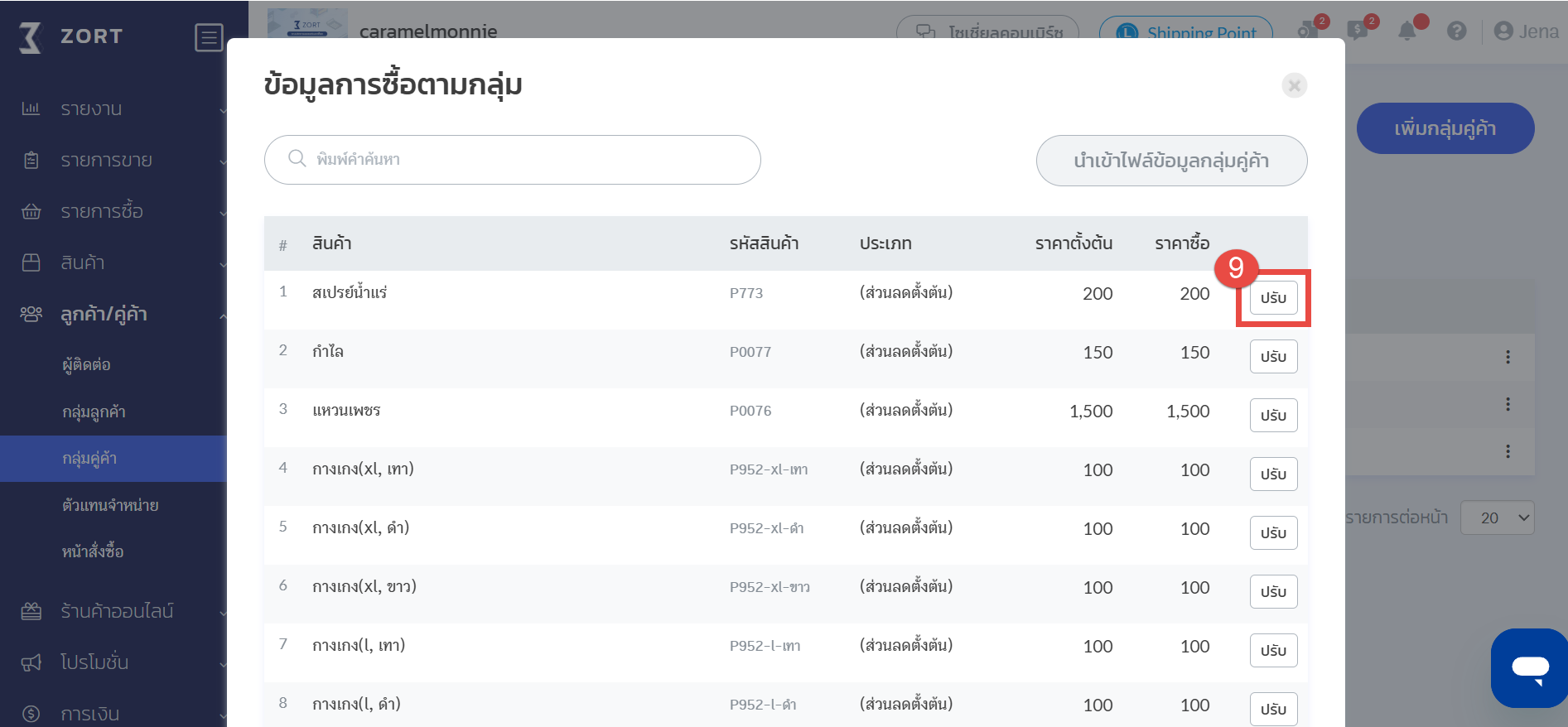Click the Jena user profile icon
Image resolution: width=1568 pixels, height=727 pixels.
1503,31
